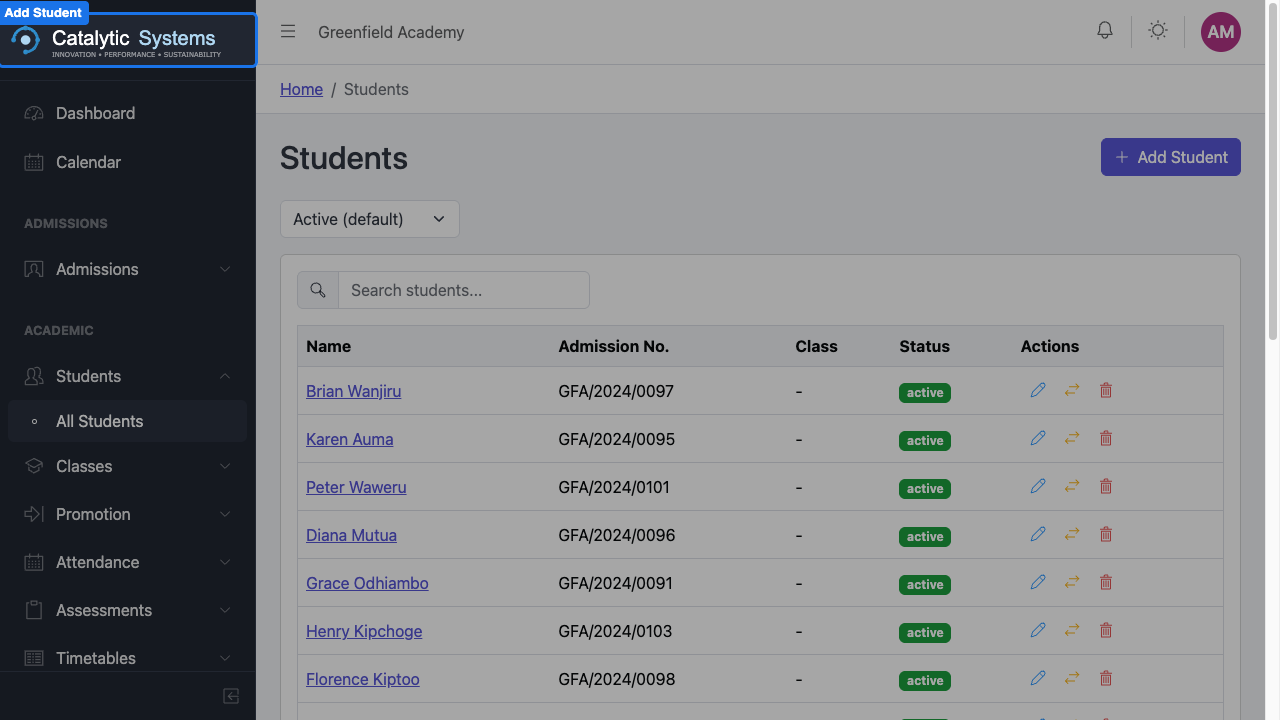Delete Grace Odhiambo with trash icon
Image resolution: width=1280 pixels, height=720 pixels.
(x=1106, y=582)
